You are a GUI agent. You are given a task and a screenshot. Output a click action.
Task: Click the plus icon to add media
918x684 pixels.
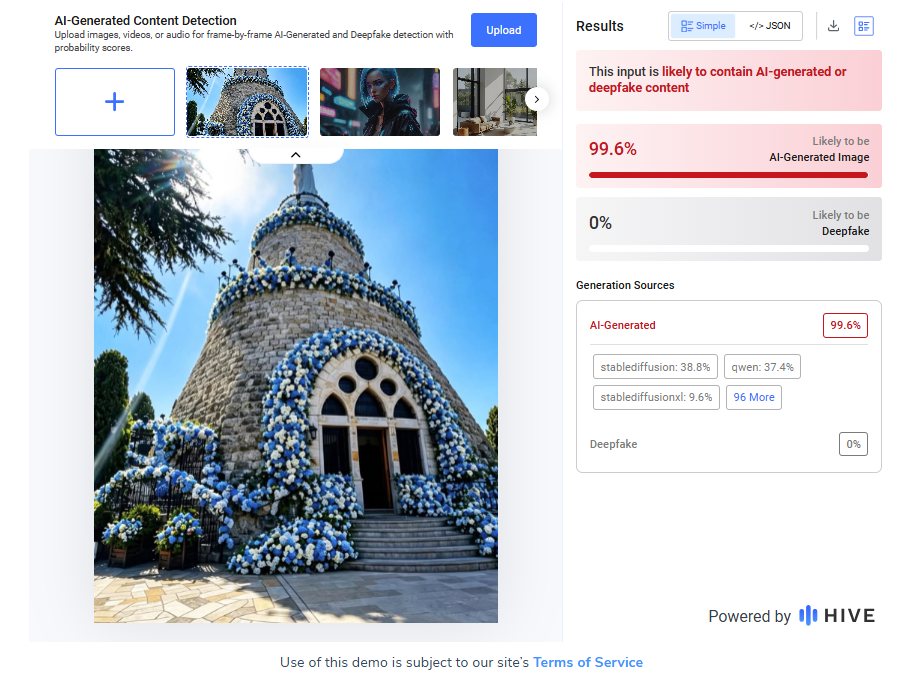[115, 102]
